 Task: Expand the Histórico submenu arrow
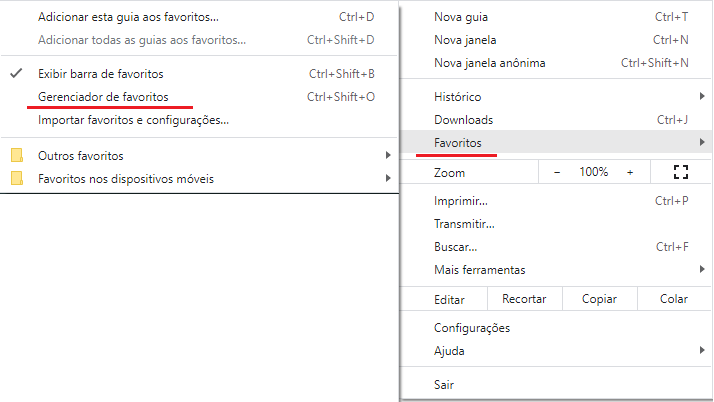702,96
